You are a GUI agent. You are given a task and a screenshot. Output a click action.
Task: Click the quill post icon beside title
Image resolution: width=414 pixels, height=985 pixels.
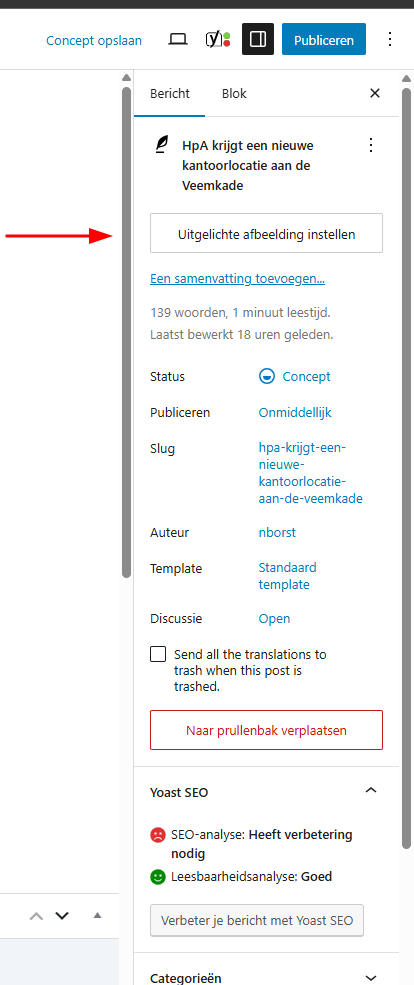pos(162,145)
